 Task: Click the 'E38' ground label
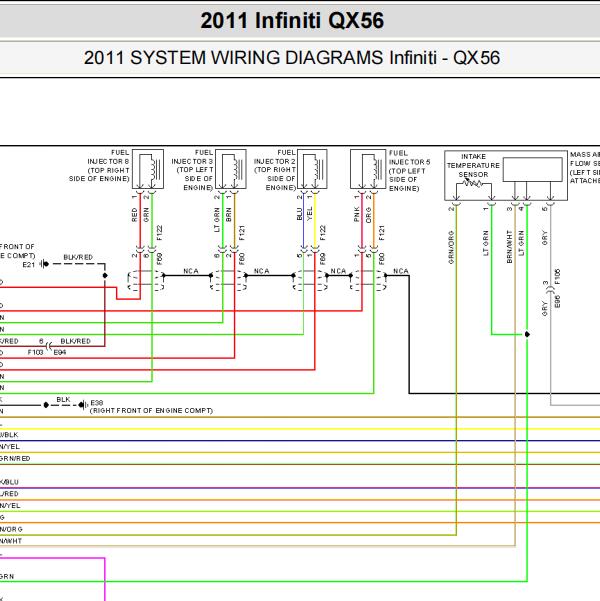(97, 403)
